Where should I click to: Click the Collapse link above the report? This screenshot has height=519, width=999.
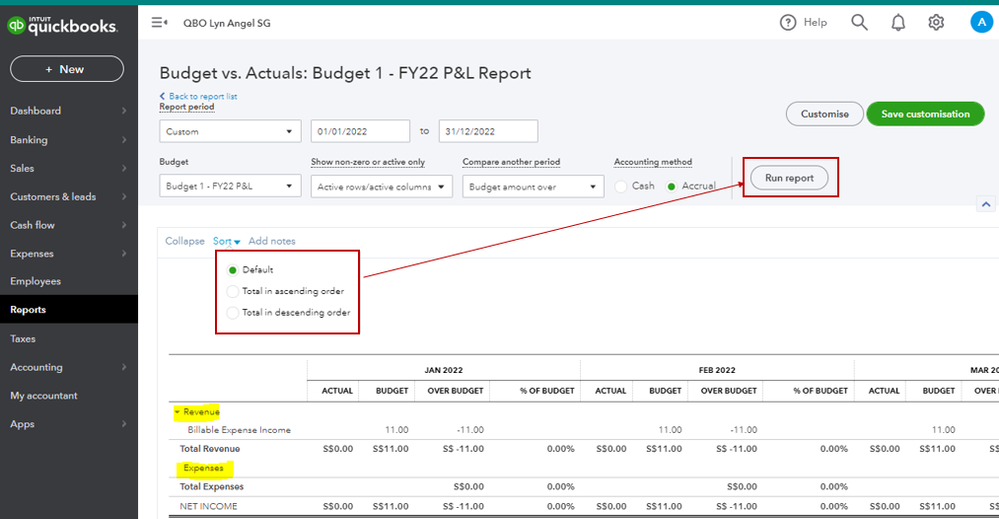click(185, 241)
